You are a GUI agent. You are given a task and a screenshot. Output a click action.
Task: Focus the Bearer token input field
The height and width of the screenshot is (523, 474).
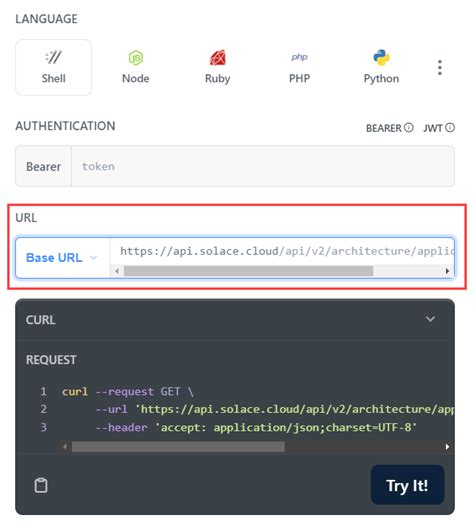263,166
